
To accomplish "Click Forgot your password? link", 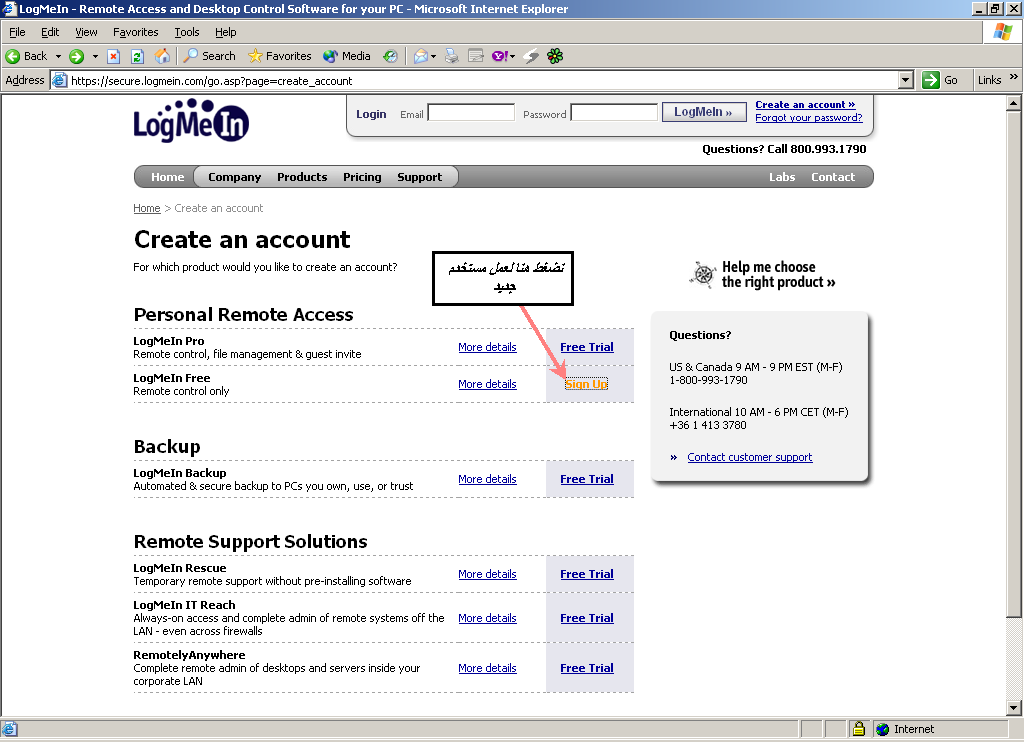I will point(808,118).
